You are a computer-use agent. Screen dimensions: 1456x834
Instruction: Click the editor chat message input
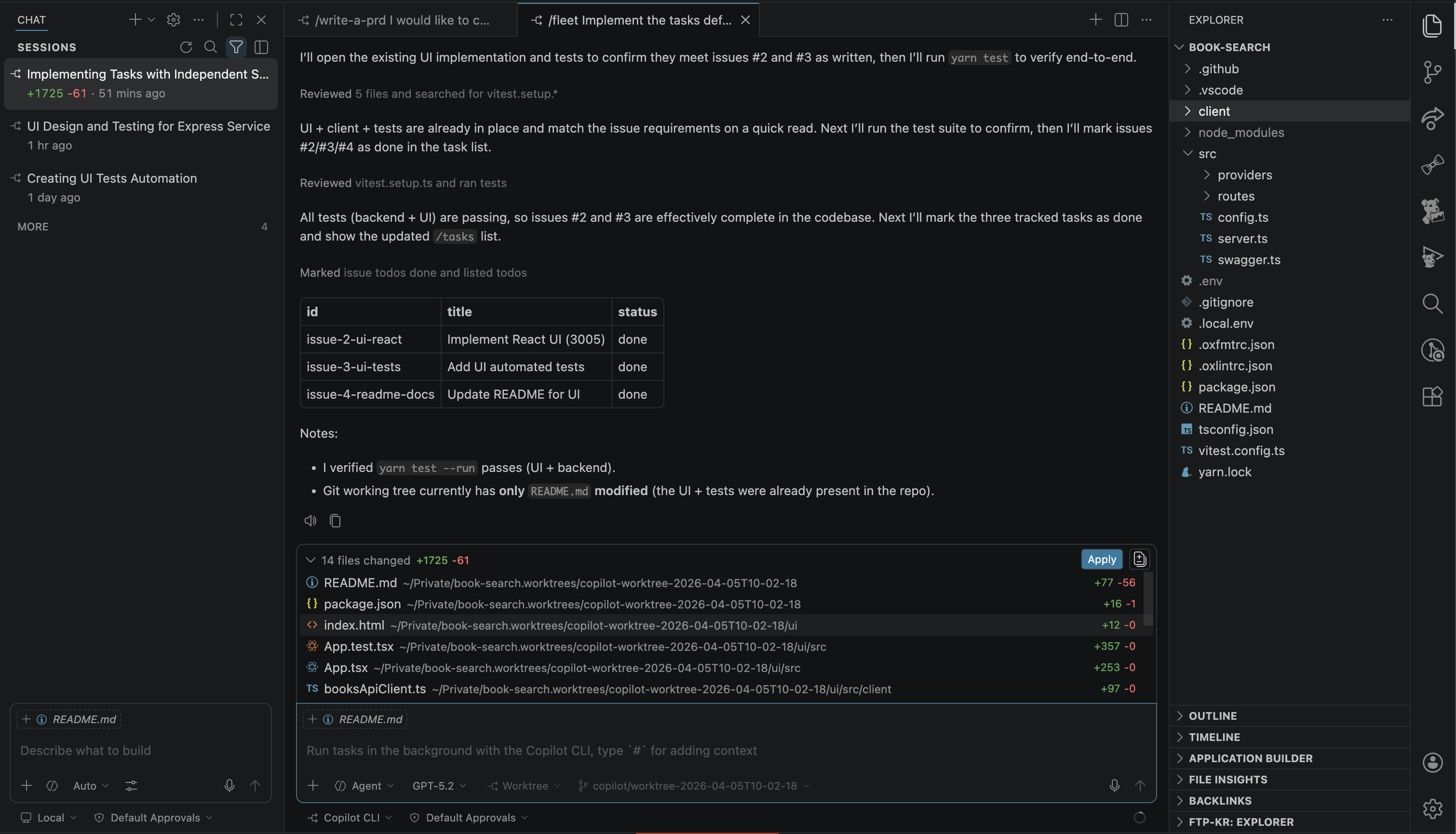725,751
